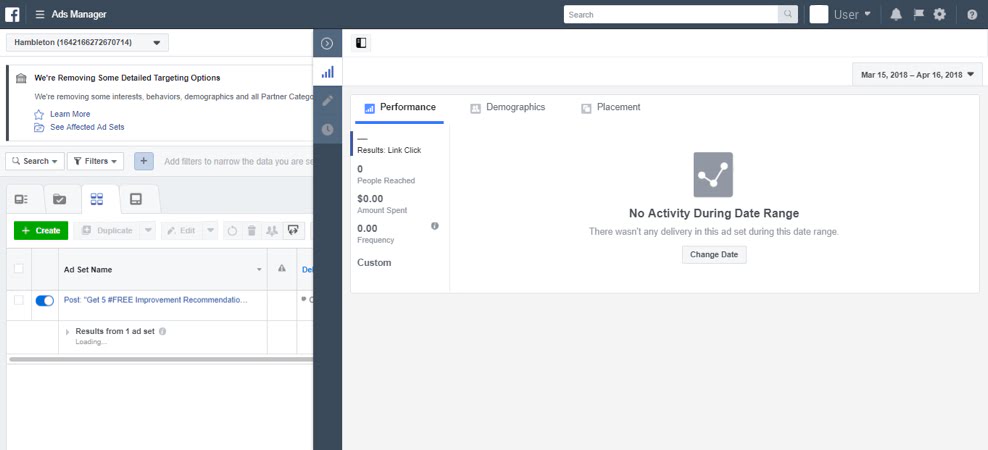This screenshot has height=450, width=988.
Task: Click the trash delete toolbar icon
Action: pyautogui.click(x=251, y=231)
